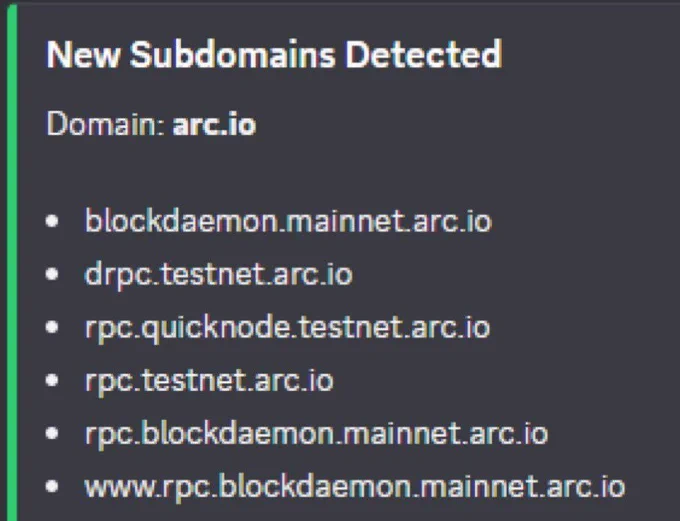This screenshot has height=521, width=680.
Task: Click bullet next to rpc.quicknode.testnet.arc.io
Action: coord(52,327)
